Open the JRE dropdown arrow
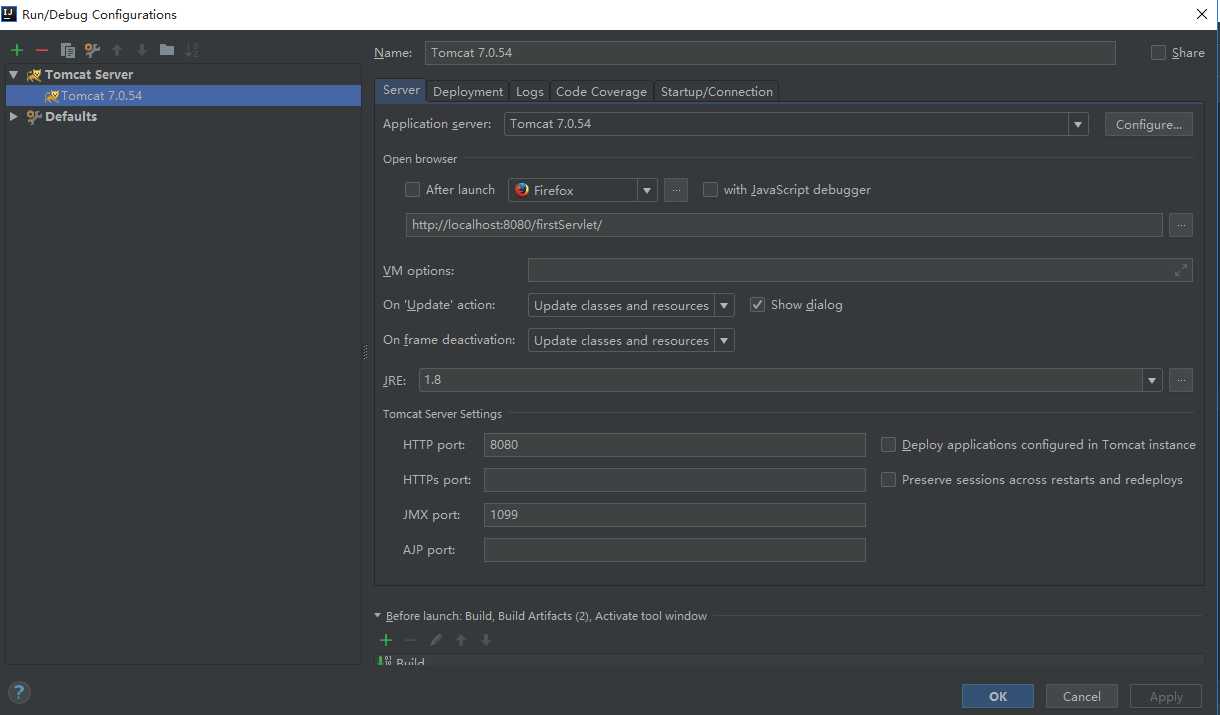The height and width of the screenshot is (715, 1220). (1153, 380)
